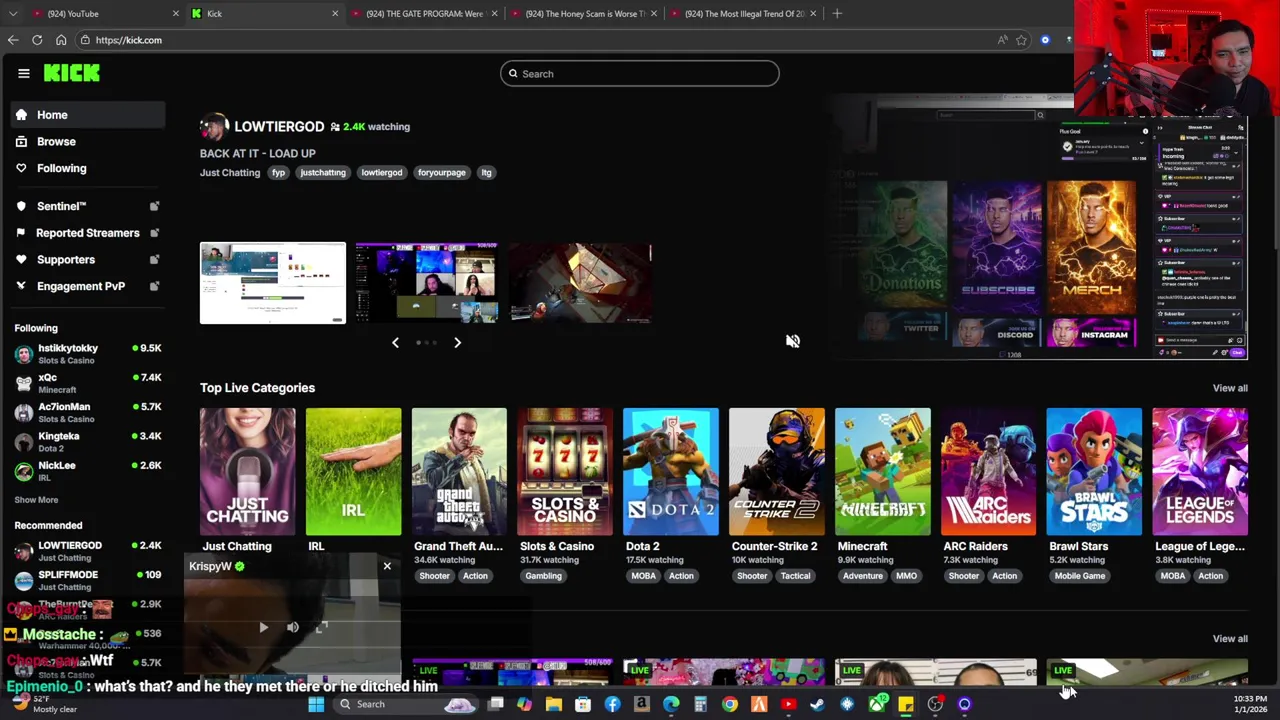The image size is (1280, 720).
Task: Click the Kick logo
Action: [x=72, y=73]
